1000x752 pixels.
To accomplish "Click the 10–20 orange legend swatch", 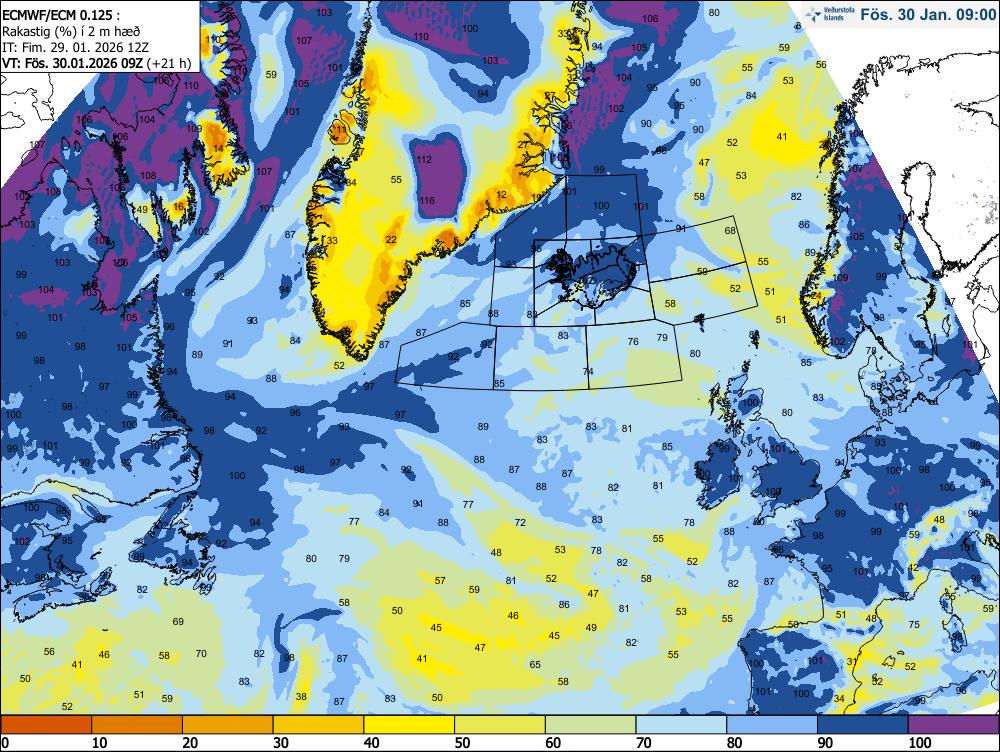I will click(137, 724).
